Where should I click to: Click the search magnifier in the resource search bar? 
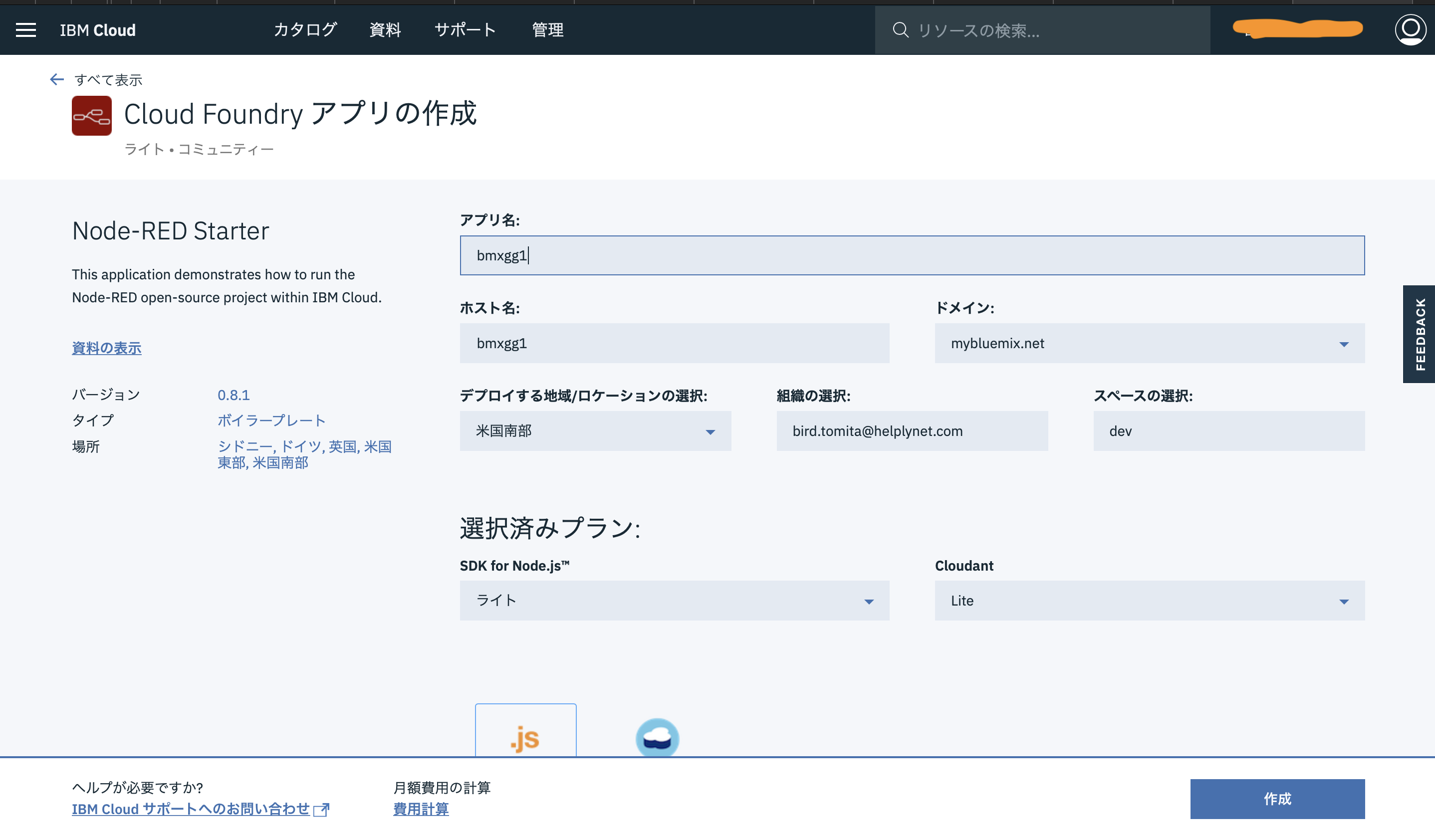901,29
